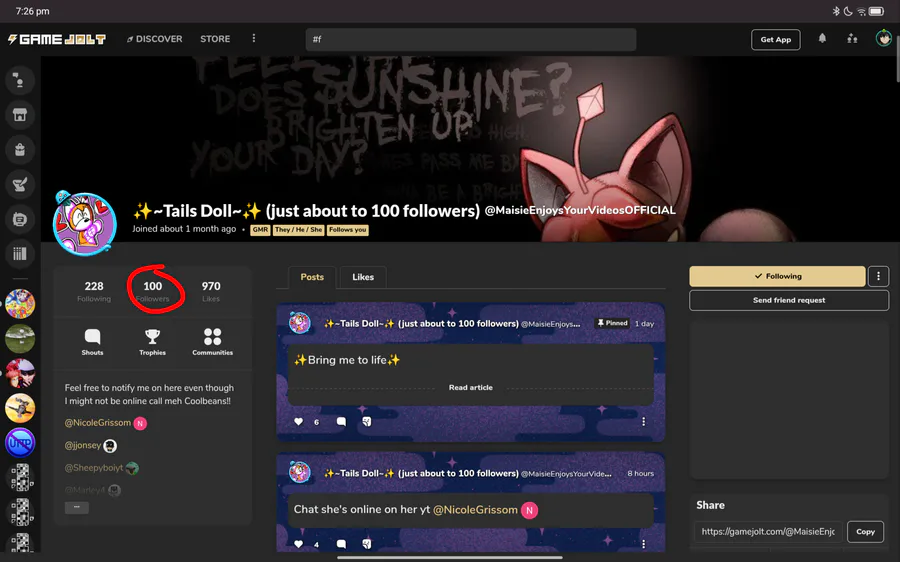
Task: Copy the profile share link
Action: tap(866, 532)
